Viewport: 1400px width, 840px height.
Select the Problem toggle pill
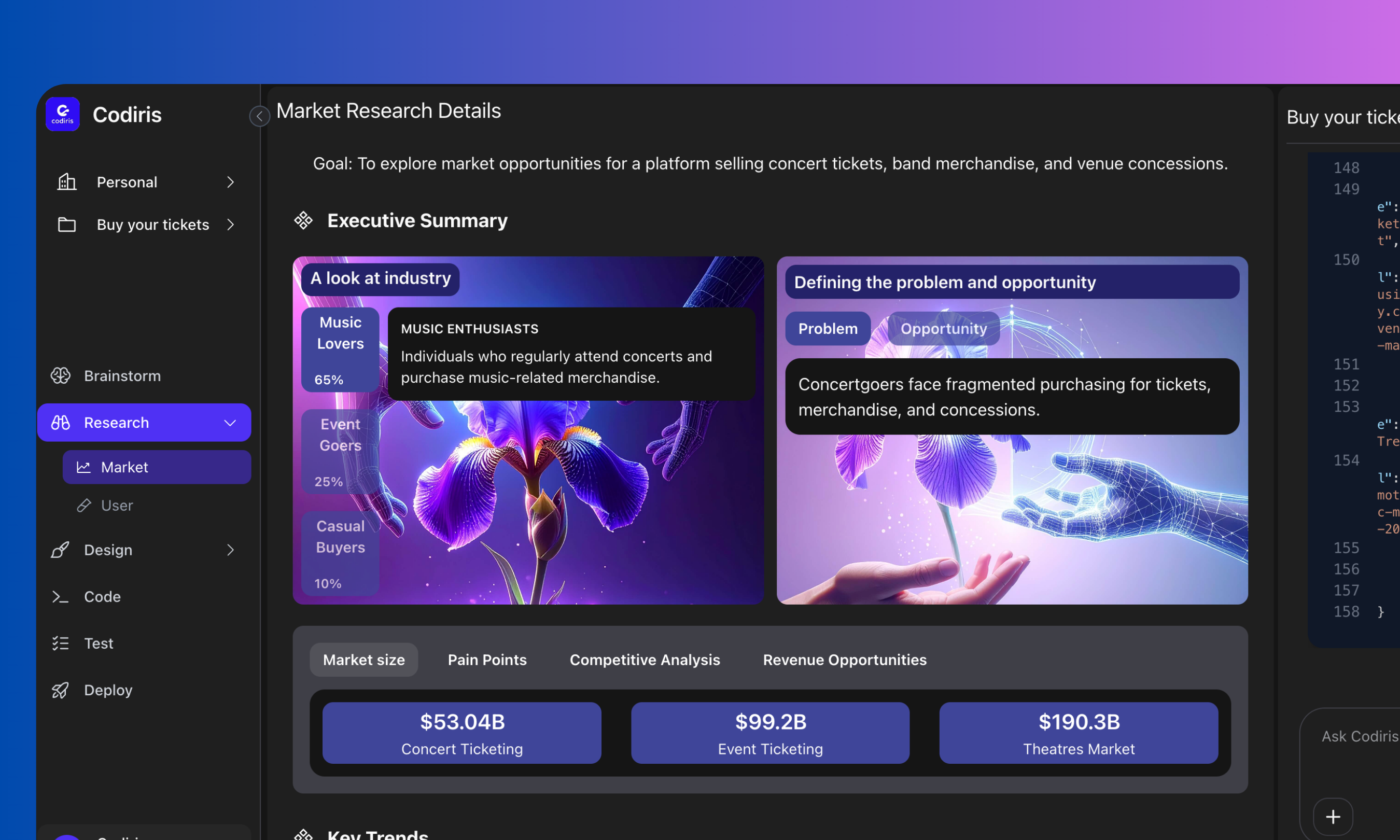tap(828, 329)
